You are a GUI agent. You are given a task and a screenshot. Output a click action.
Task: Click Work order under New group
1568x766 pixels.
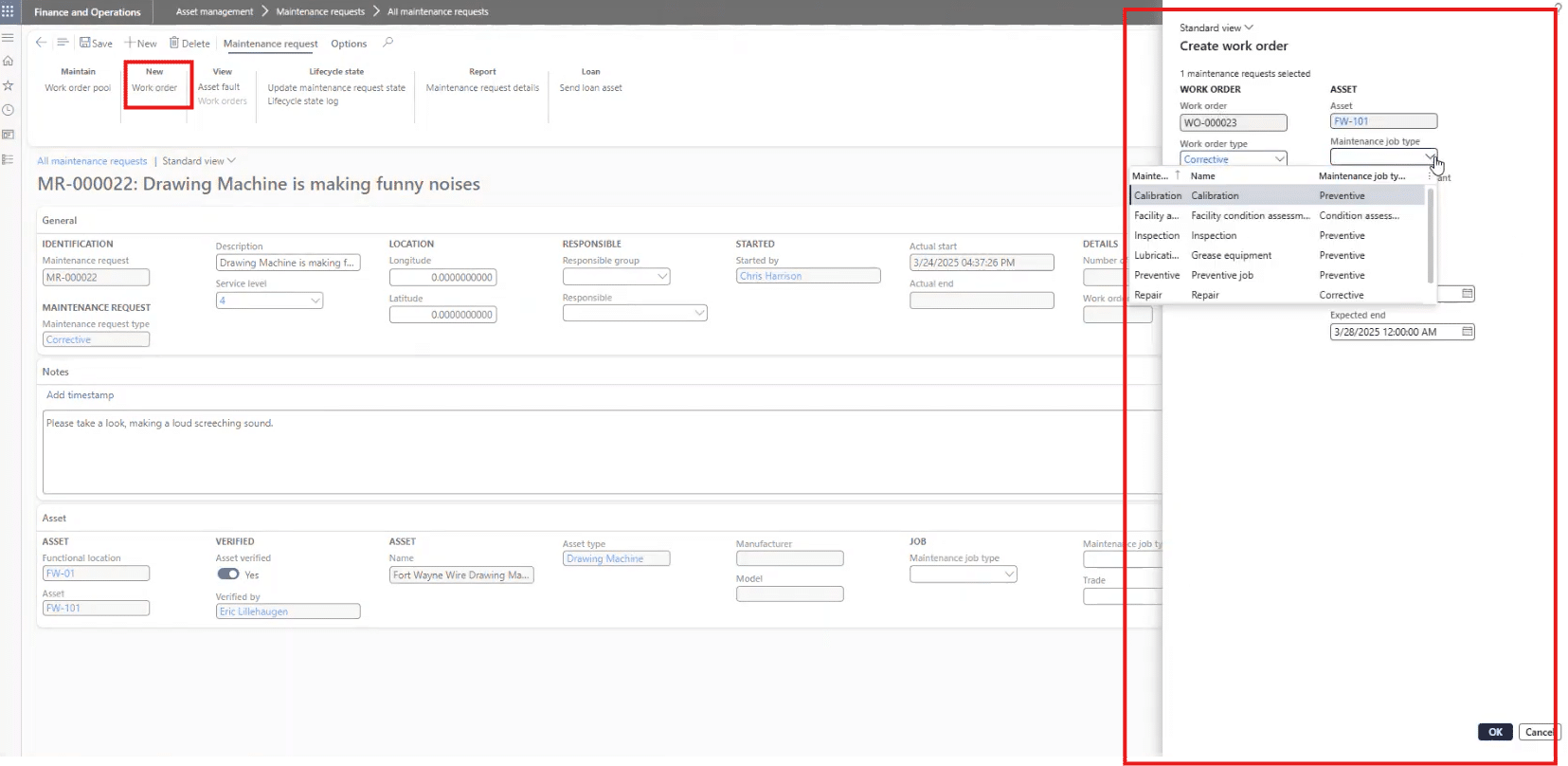154,87
